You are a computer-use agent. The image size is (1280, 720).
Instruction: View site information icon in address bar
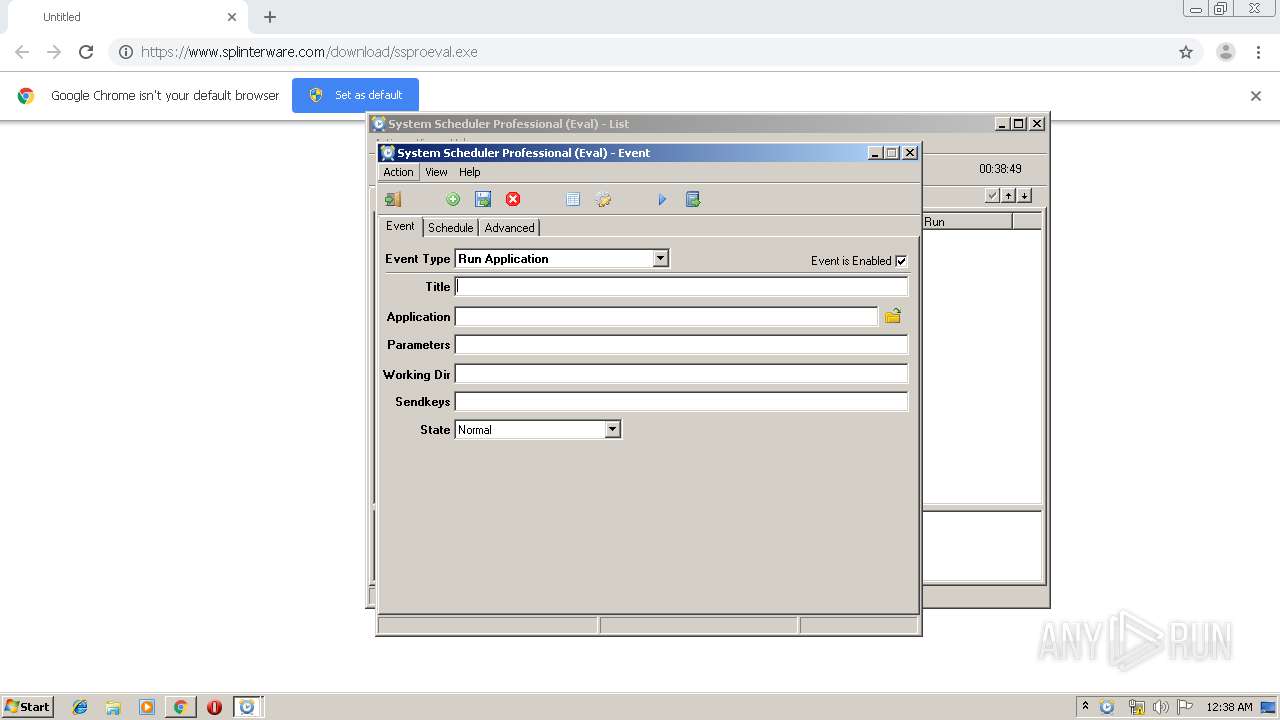(x=125, y=52)
